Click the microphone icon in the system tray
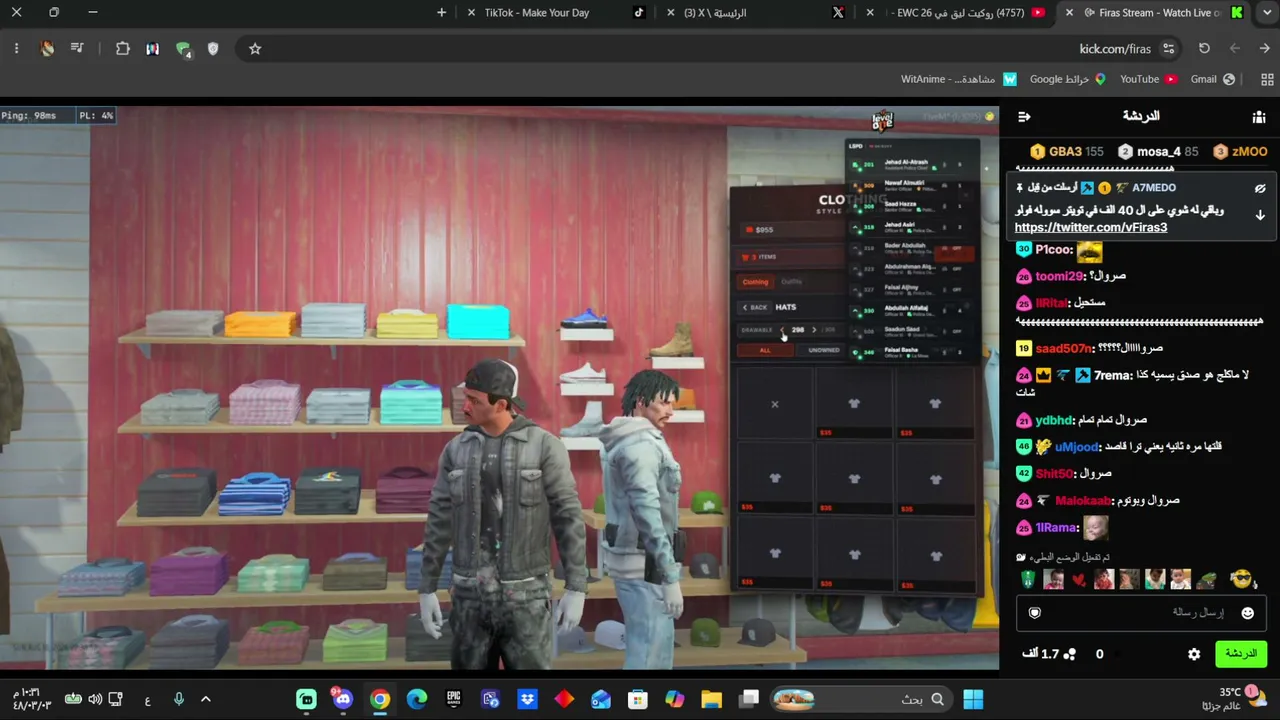Screen dimensions: 1280x720 point(178,700)
